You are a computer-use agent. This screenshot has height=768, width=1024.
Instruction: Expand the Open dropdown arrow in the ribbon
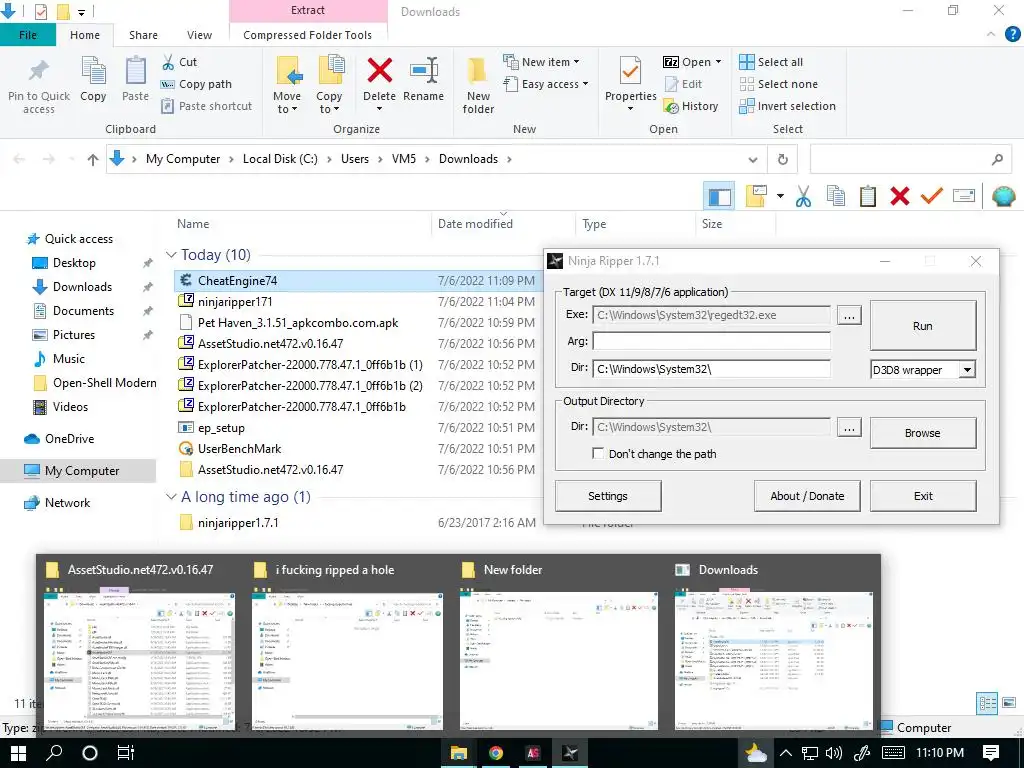point(718,62)
